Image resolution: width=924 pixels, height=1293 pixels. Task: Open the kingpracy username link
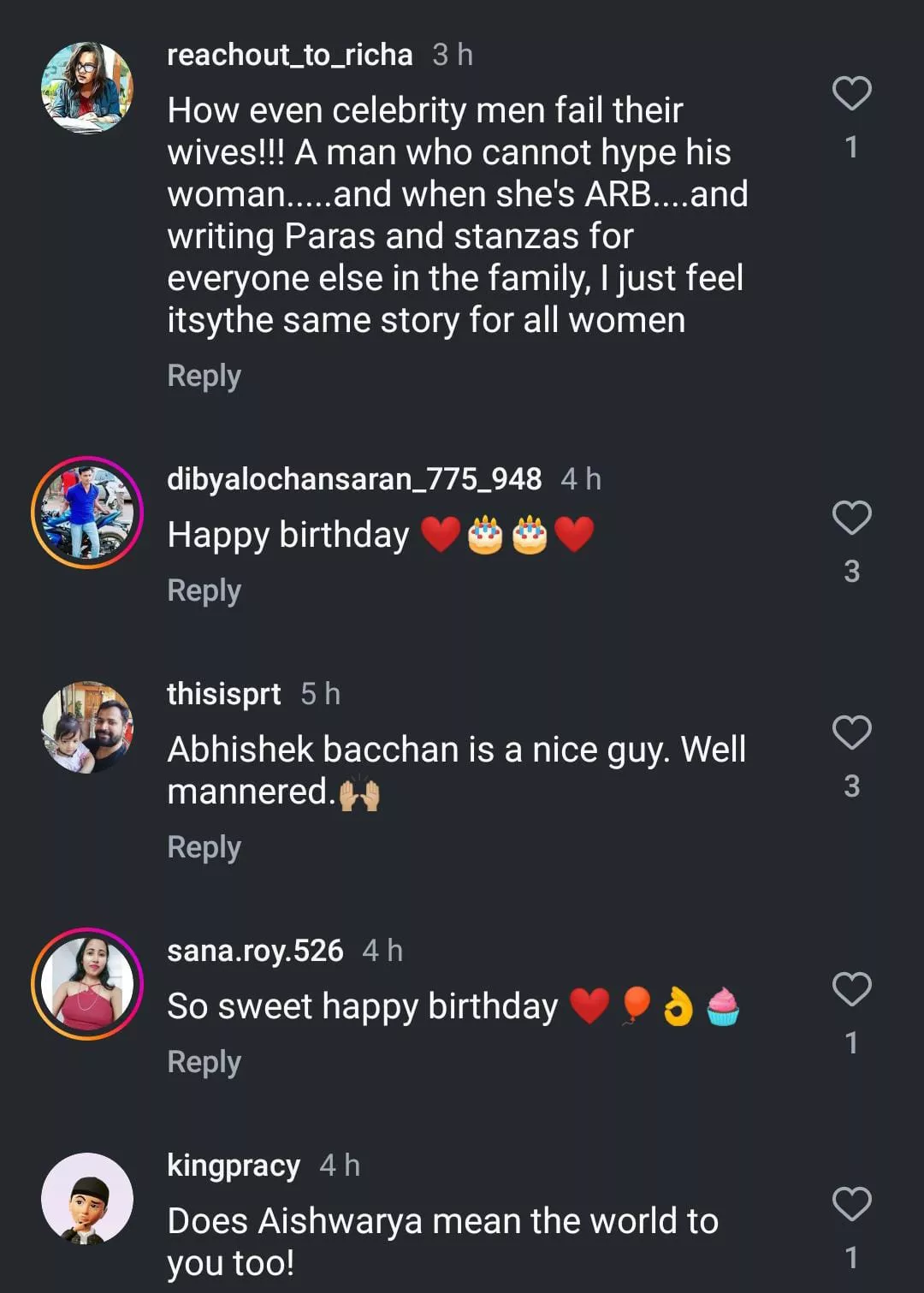234,1165
